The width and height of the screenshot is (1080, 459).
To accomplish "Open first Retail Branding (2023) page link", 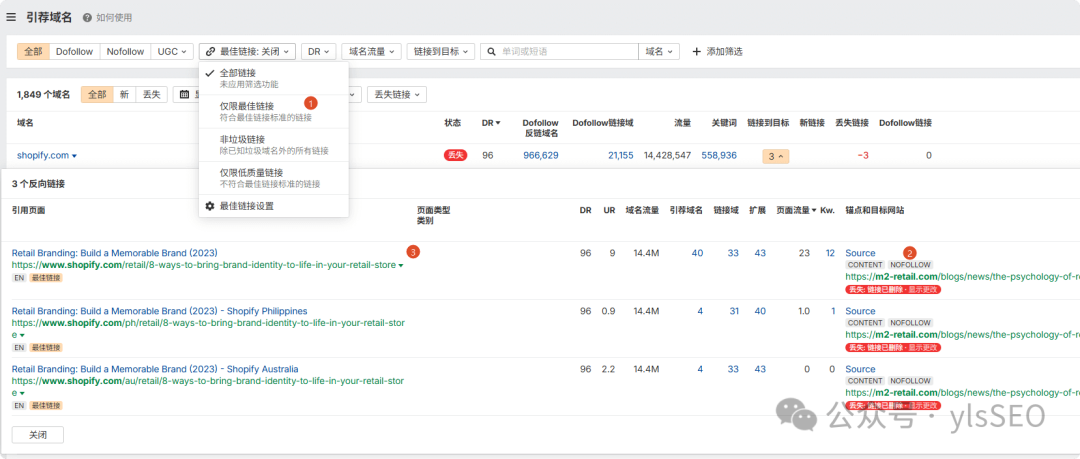I will (114, 253).
